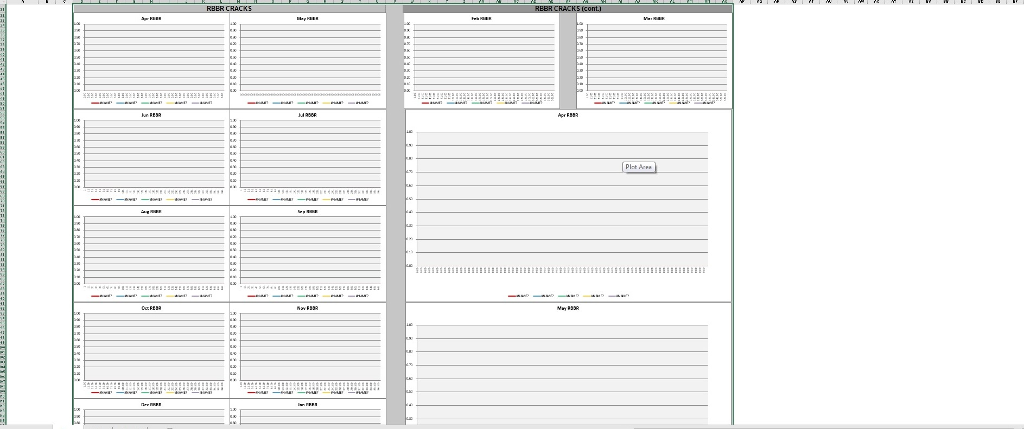Click the 'Oct RBBR' chart title
This screenshot has width=1024, height=429.
click(x=152, y=308)
